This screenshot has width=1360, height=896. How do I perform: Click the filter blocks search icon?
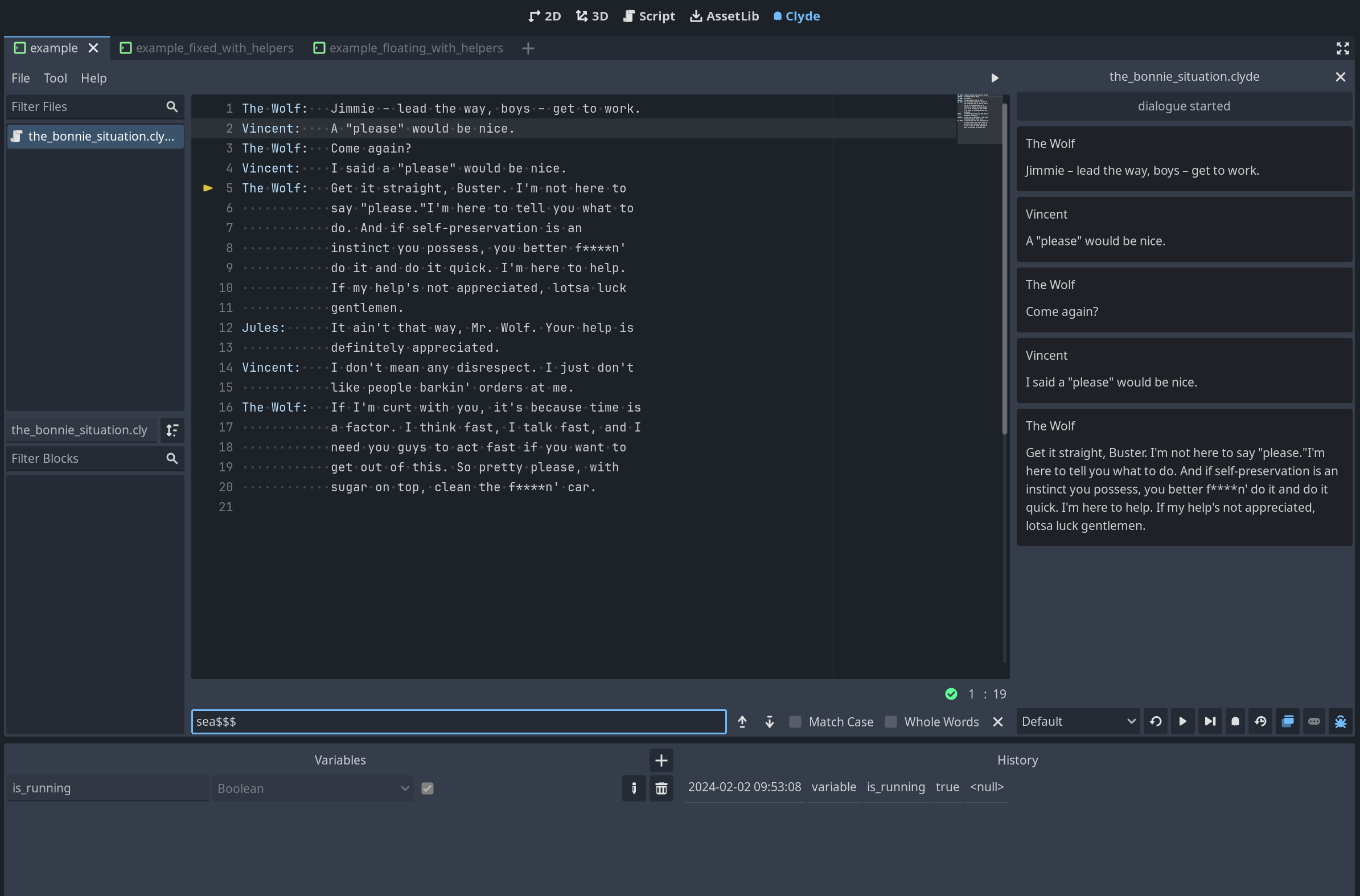(171, 458)
